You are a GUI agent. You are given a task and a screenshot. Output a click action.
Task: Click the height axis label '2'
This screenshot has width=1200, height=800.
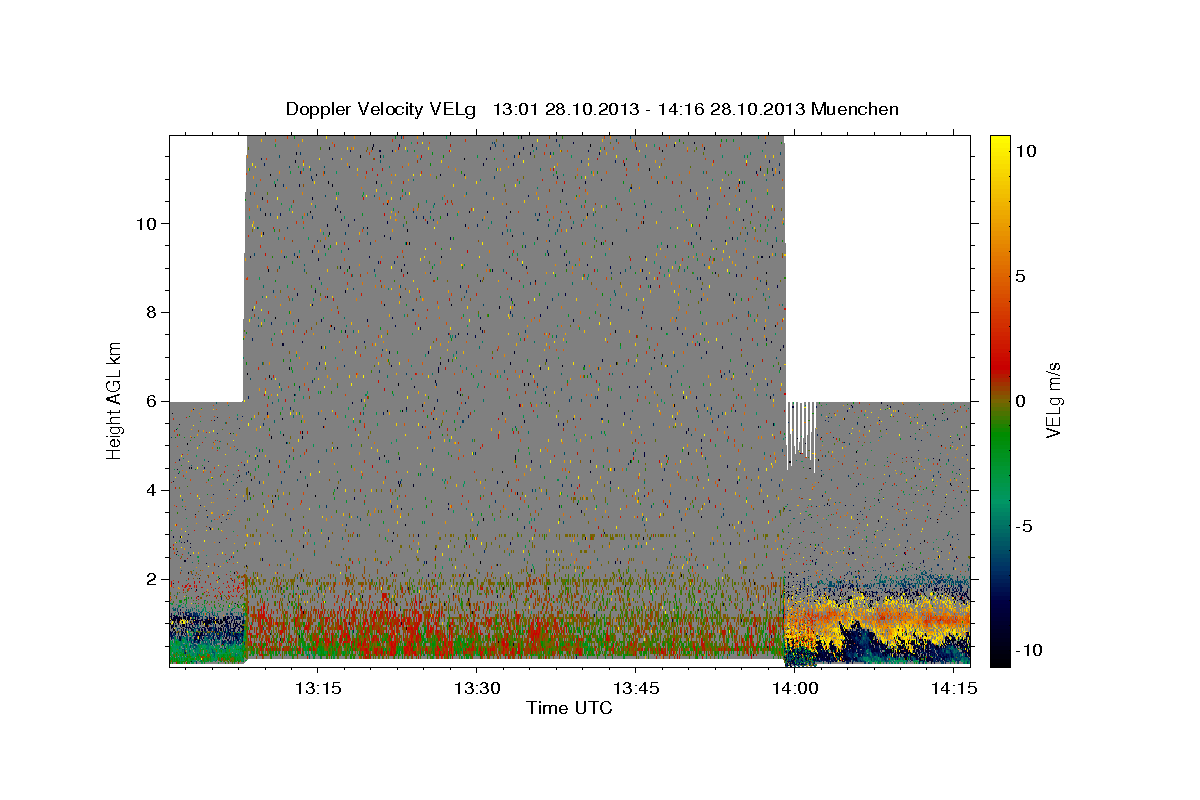(150, 579)
